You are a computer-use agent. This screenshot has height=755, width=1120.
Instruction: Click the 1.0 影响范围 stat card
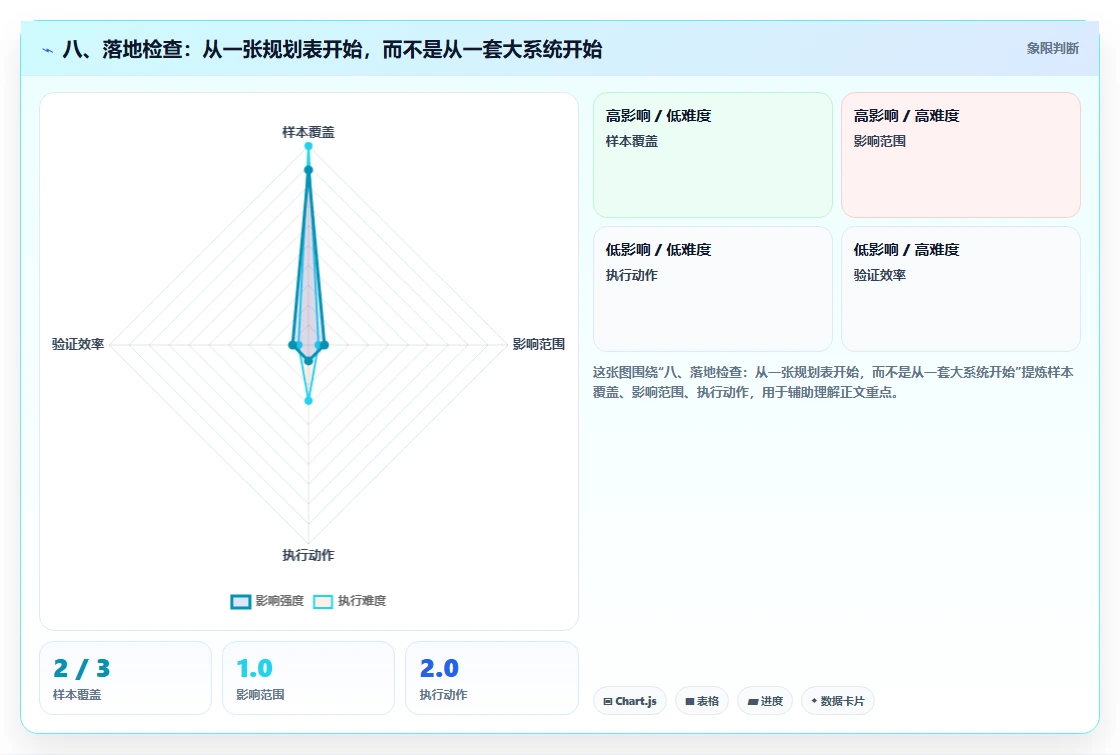click(309, 678)
